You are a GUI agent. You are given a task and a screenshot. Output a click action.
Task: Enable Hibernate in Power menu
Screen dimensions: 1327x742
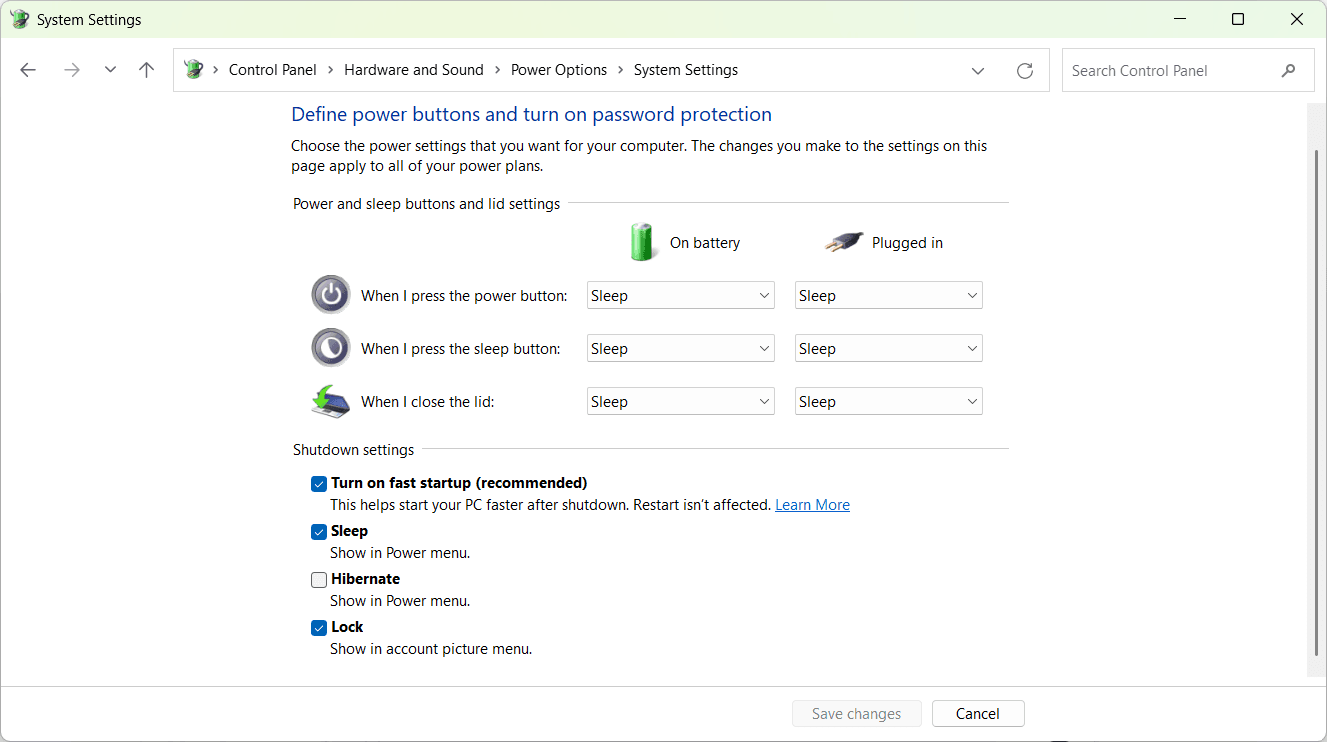pyautogui.click(x=319, y=580)
